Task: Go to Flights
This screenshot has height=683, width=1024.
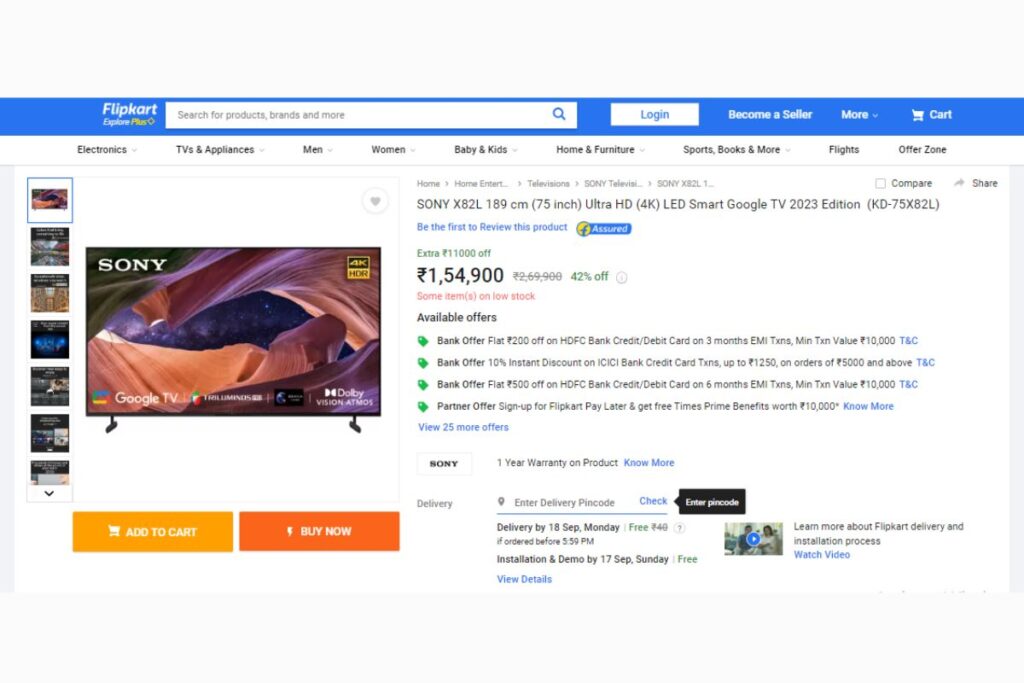Action: (844, 150)
